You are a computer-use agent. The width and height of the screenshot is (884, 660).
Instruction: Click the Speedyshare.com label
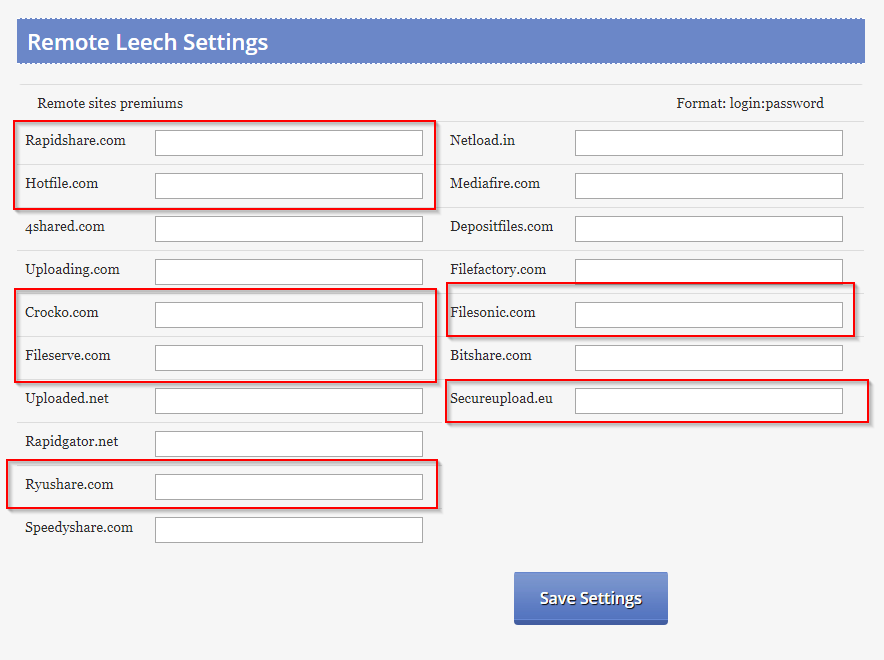[79, 528]
